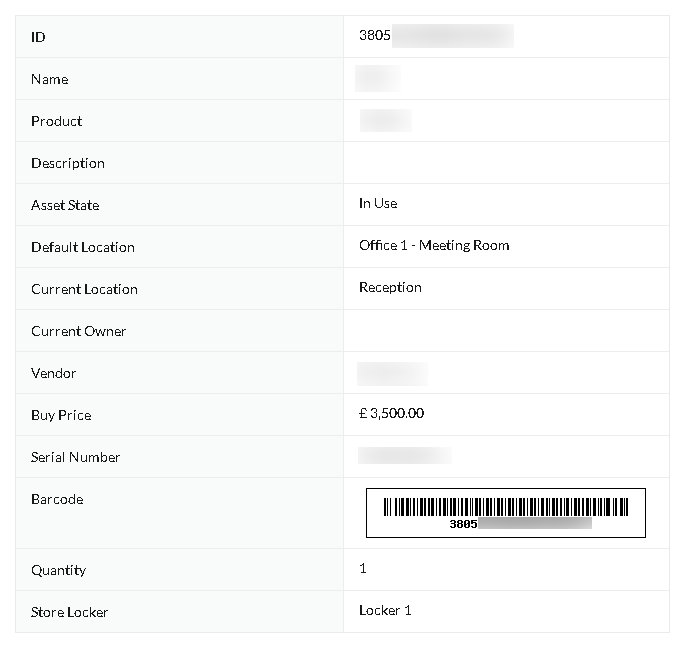
Task: Click the "Asset State" row label
Action: point(65,205)
